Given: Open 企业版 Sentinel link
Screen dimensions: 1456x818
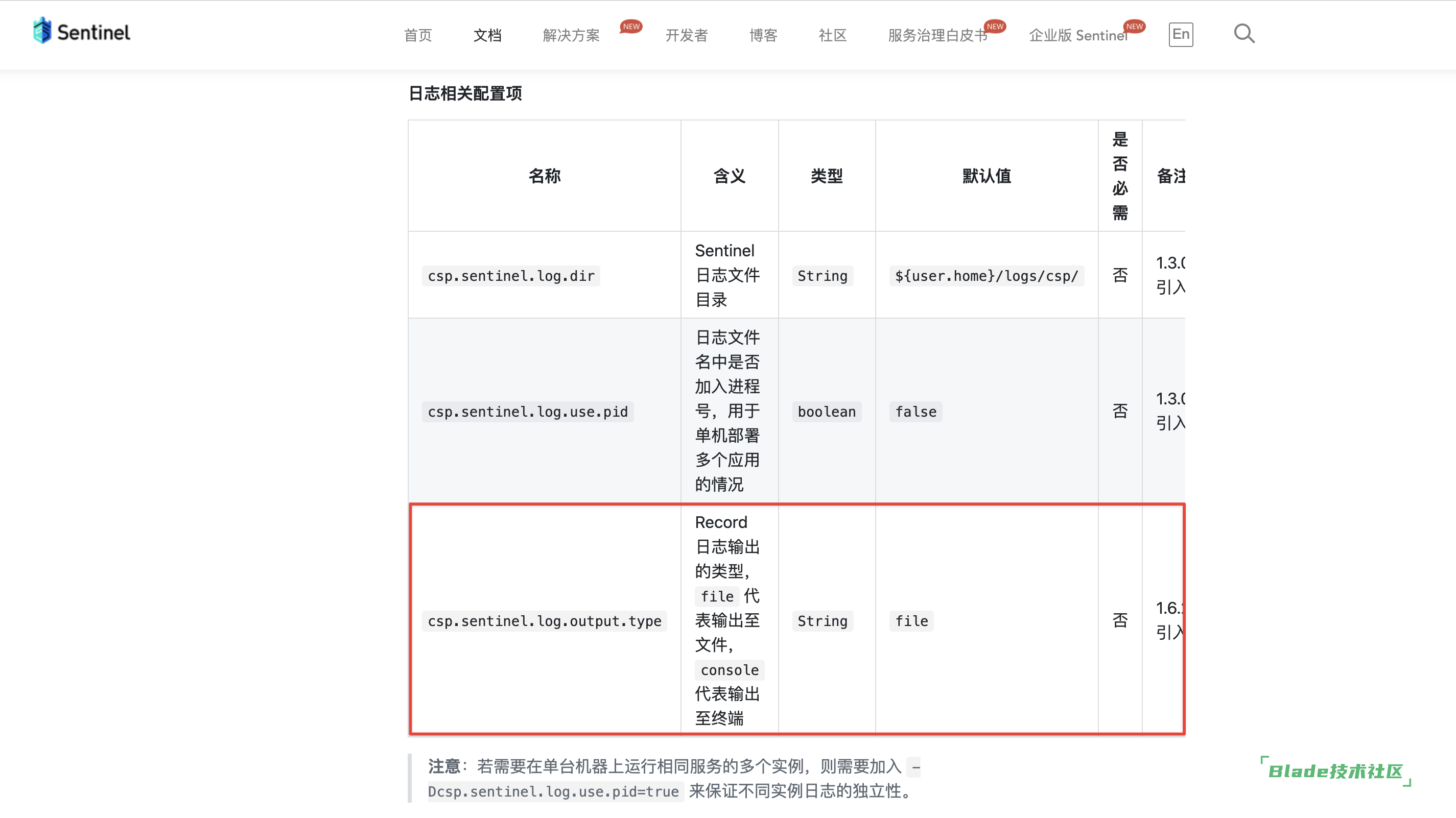Looking at the screenshot, I should click(1077, 35).
